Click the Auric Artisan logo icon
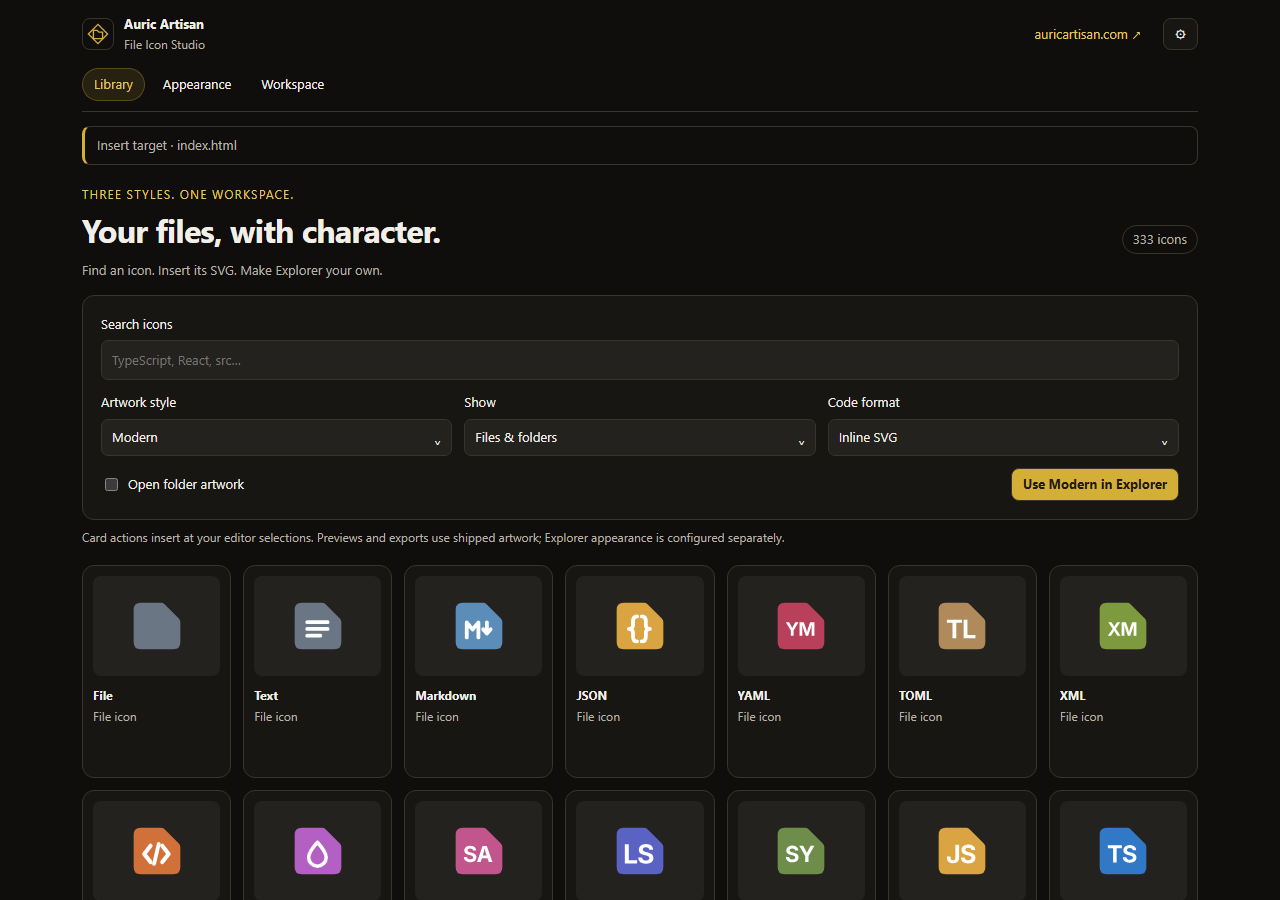The width and height of the screenshot is (1280, 900). pos(98,34)
